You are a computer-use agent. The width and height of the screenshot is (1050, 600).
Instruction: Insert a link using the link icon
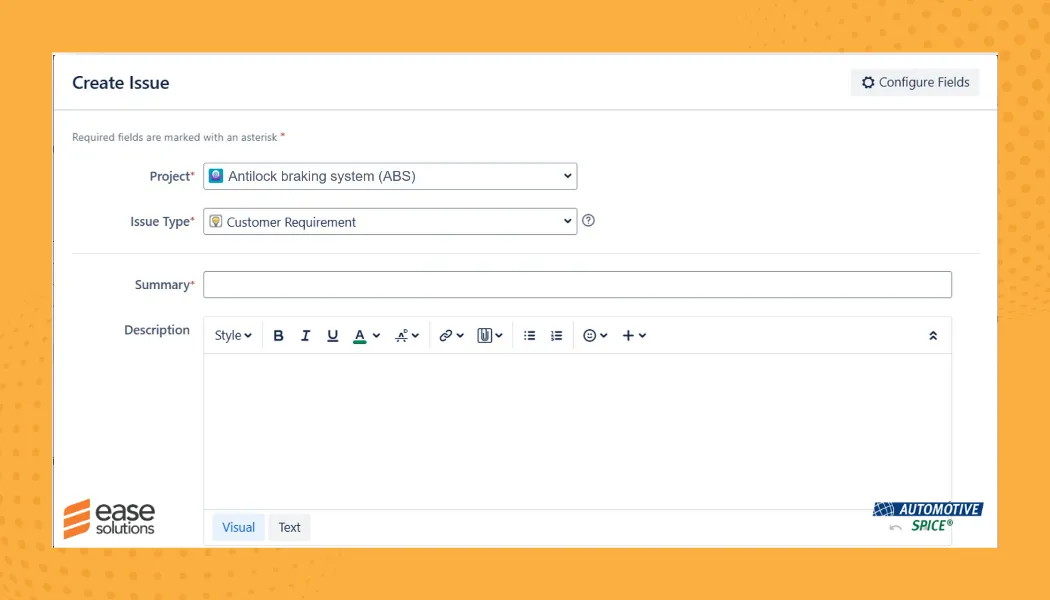(x=445, y=335)
